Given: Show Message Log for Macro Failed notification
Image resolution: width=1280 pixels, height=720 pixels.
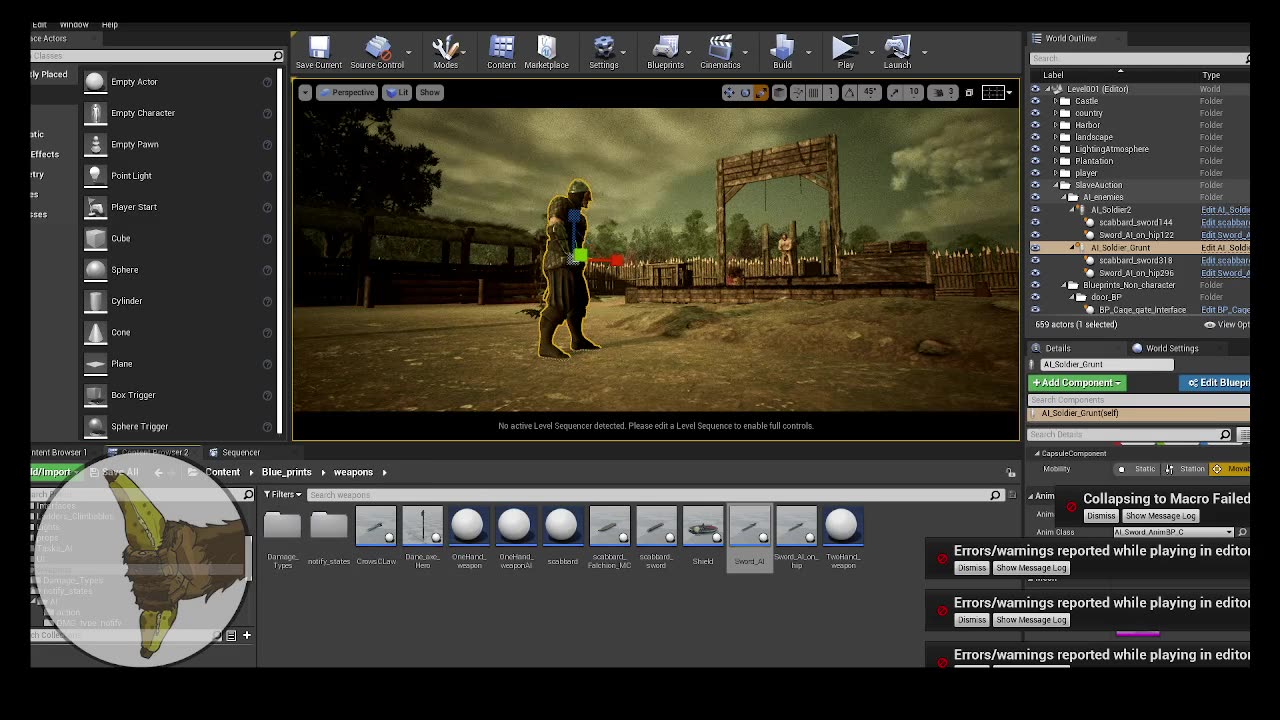Looking at the screenshot, I should tap(1160, 516).
